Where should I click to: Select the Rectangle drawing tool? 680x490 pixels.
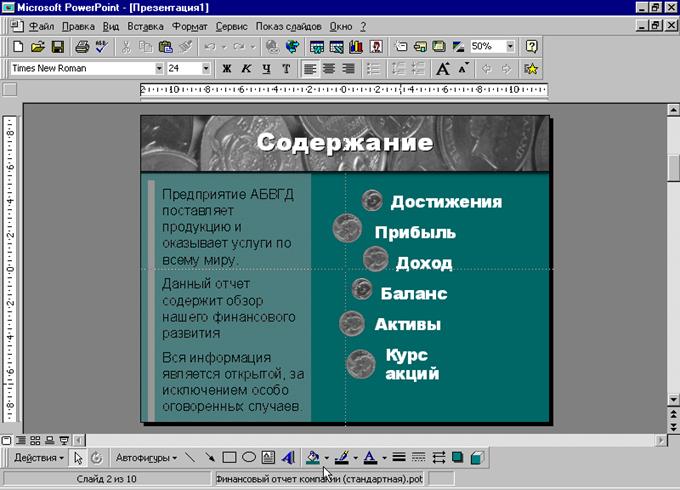229,458
